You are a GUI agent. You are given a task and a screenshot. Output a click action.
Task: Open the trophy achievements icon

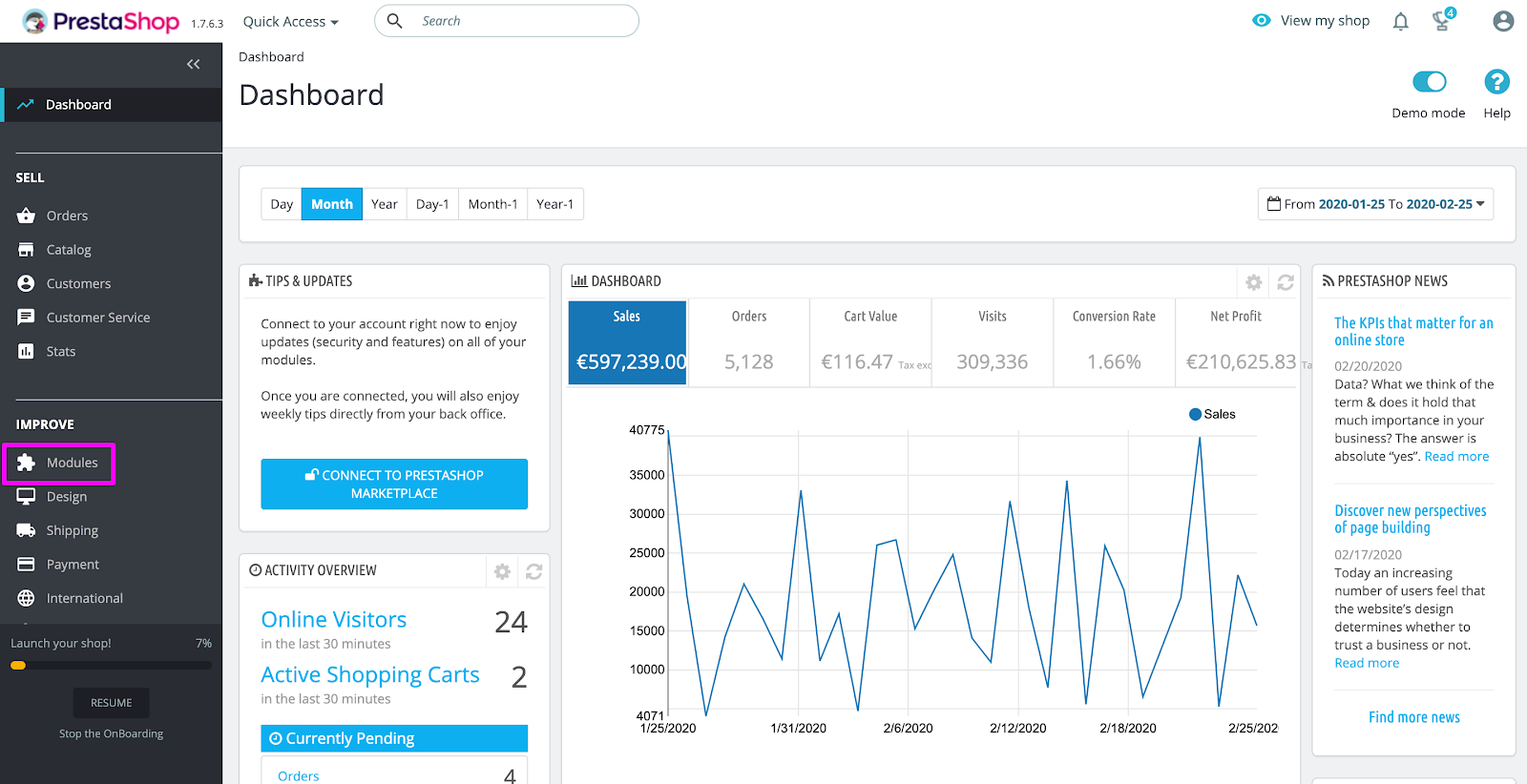click(1442, 21)
